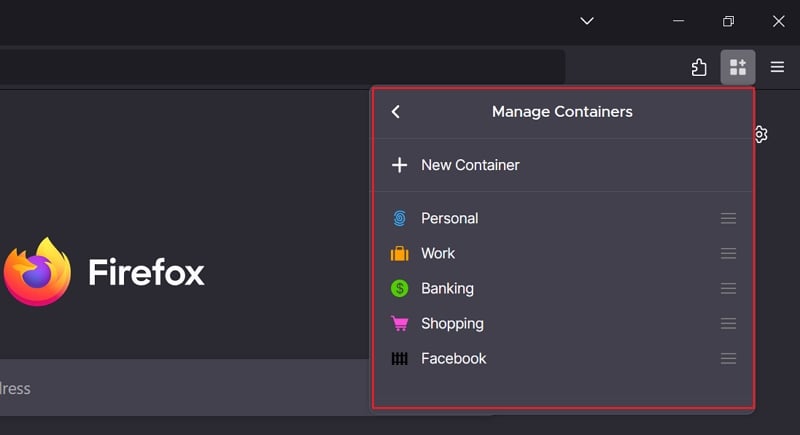Click the Work container briefcase icon
This screenshot has height=435, width=800.
399,253
